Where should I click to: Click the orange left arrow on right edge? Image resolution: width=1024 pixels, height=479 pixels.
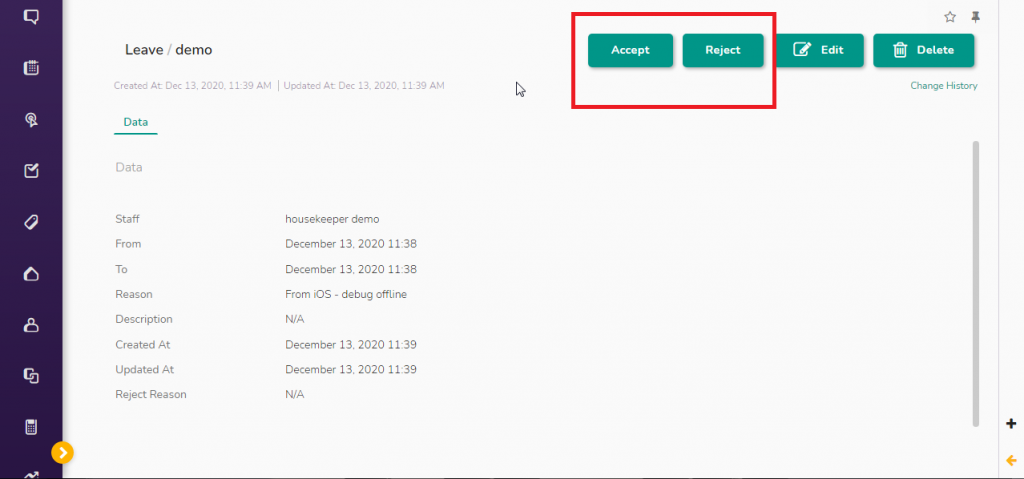tap(1011, 459)
